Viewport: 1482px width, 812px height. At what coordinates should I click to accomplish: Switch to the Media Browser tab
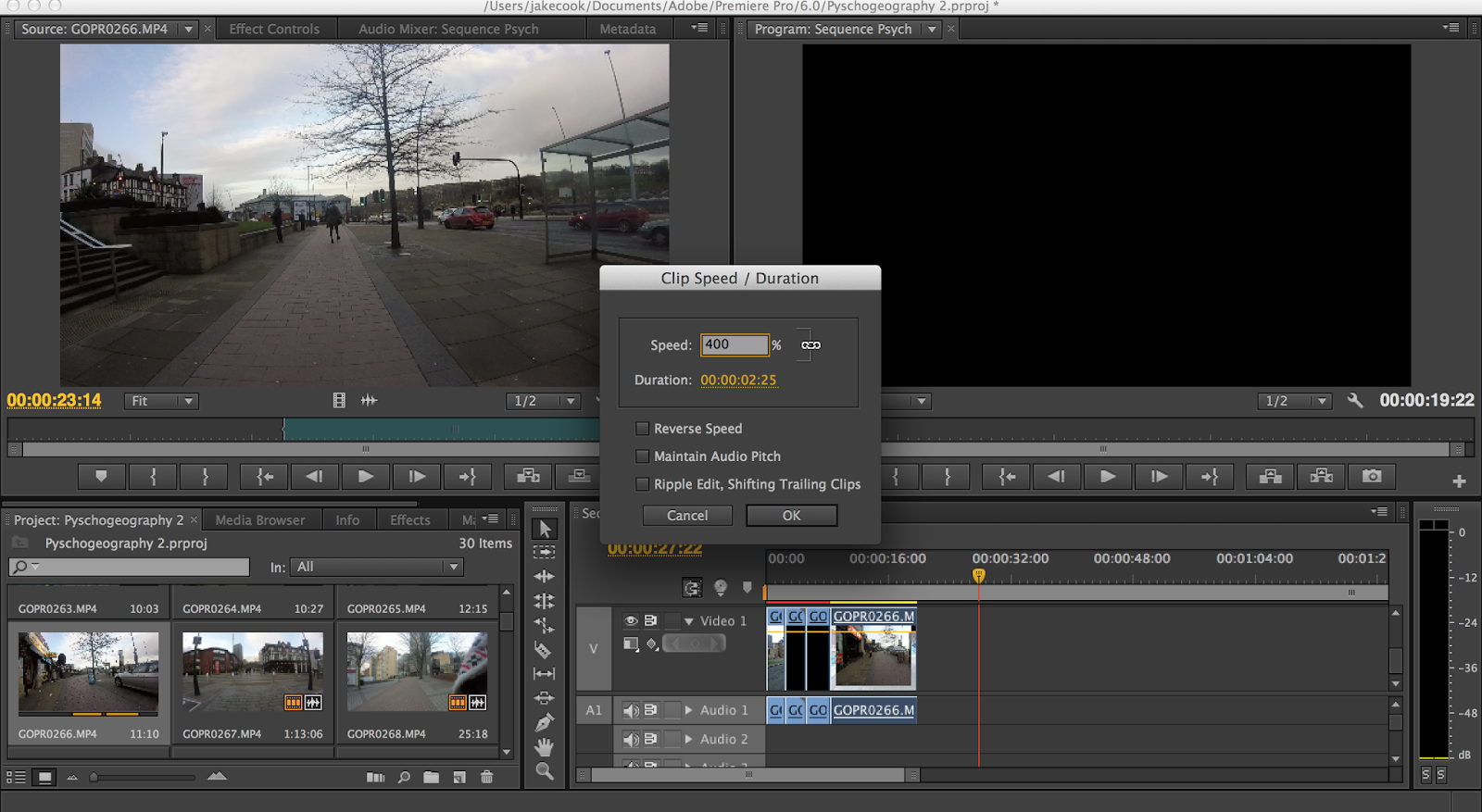(x=260, y=520)
